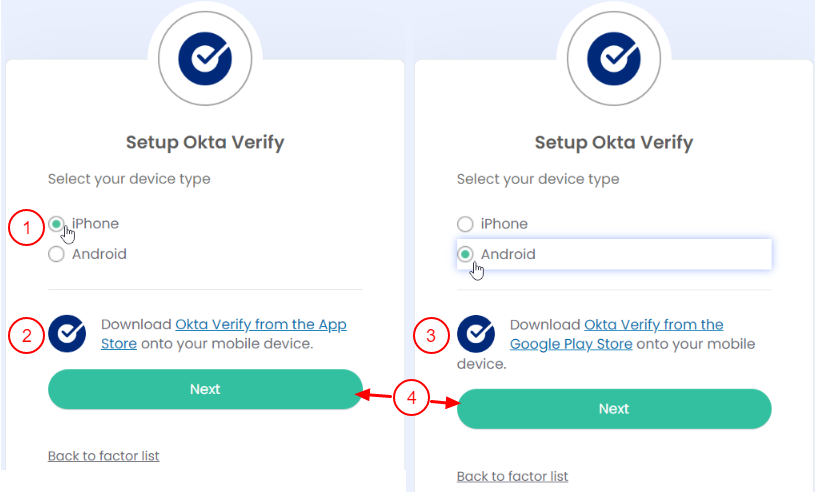Select the iPhone radio button in the App Store panel
The width and height of the screenshot is (815, 492).
tap(57, 224)
